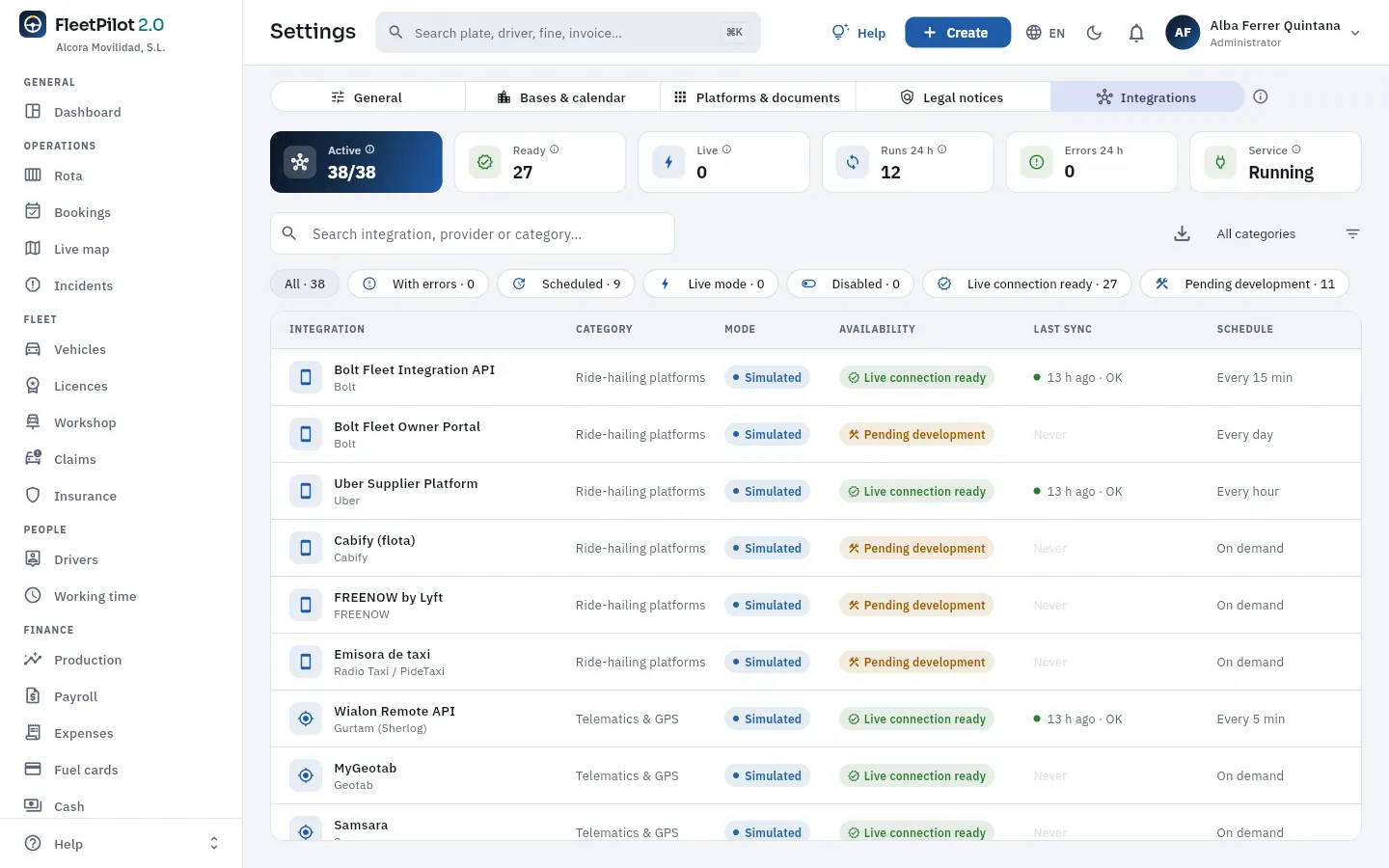Open the filter lines icon
Image resolution: width=1389 pixels, height=868 pixels.
coord(1352,234)
